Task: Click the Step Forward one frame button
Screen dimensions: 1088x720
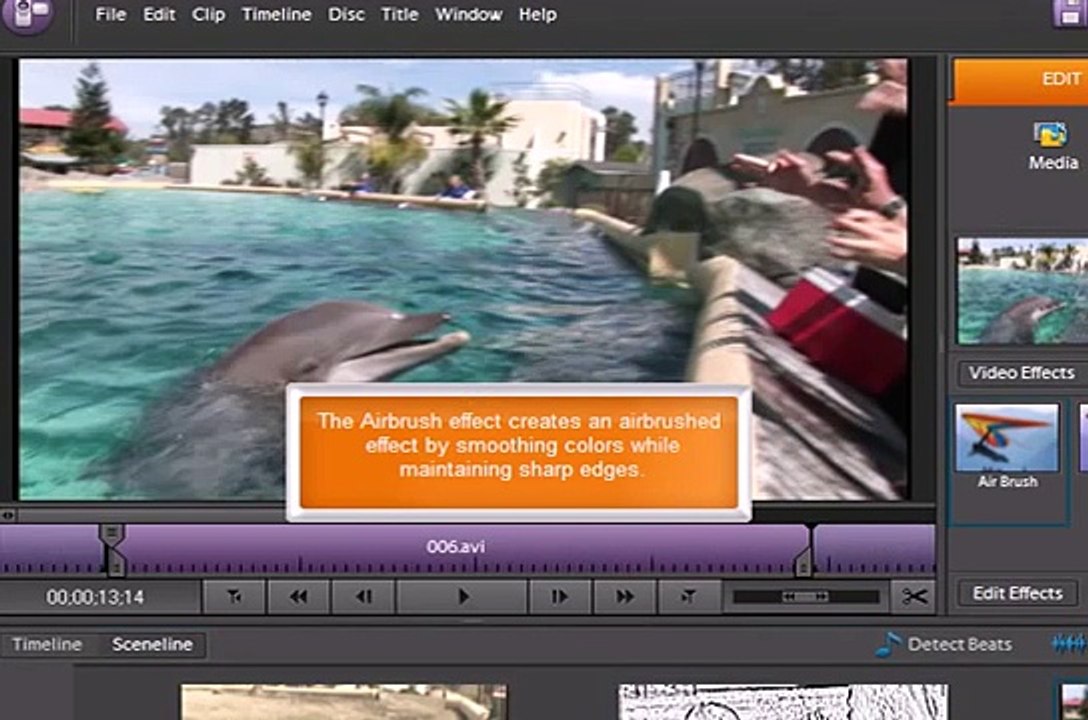Action: pos(559,597)
